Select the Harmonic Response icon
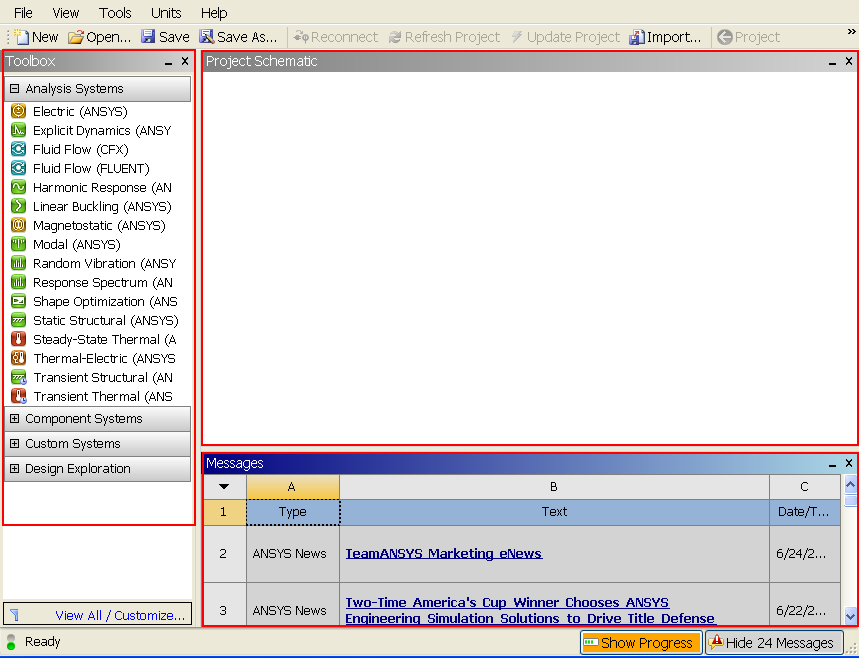The width and height of the screenshot is (859, 658). click(x=18, y=187)
